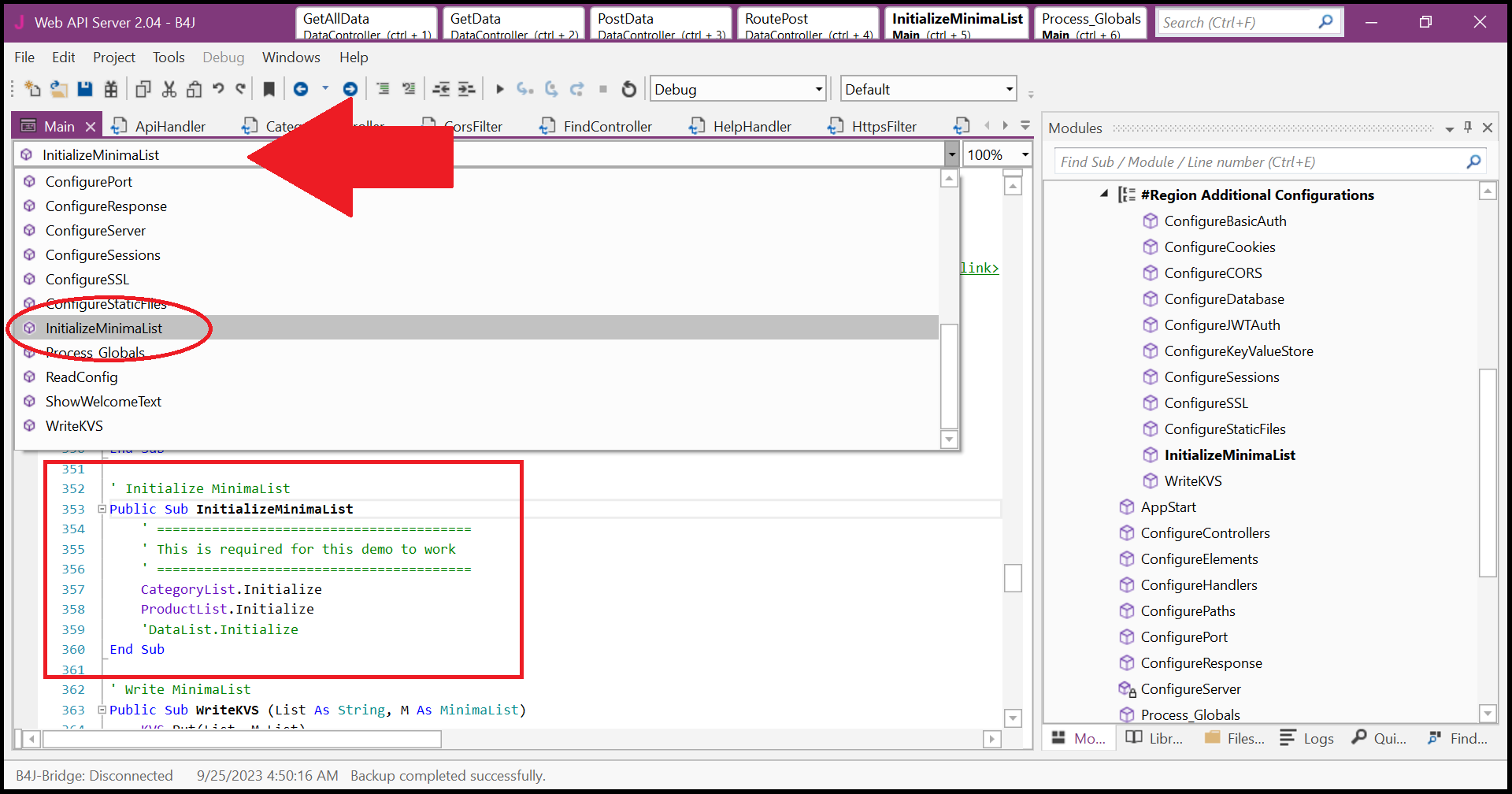Click the Decrease Indent toolbar icon
1512x794 pixels.
(x=441, y=89)
